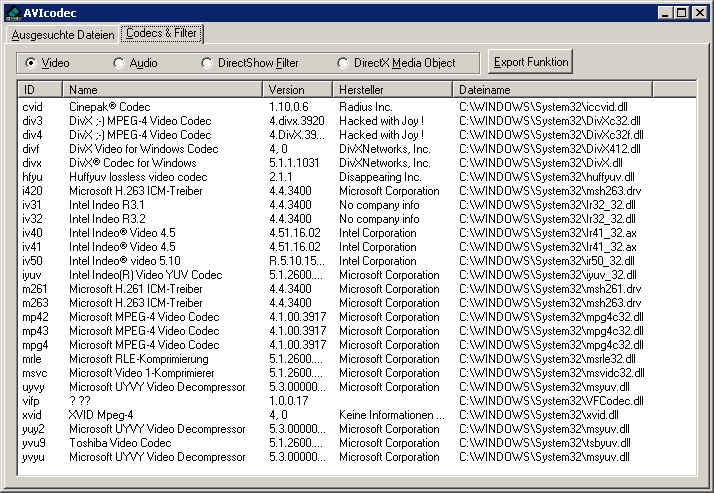The image size is (714, 493).
Task: Sort list by the Name column header
Action: point(163,90)
